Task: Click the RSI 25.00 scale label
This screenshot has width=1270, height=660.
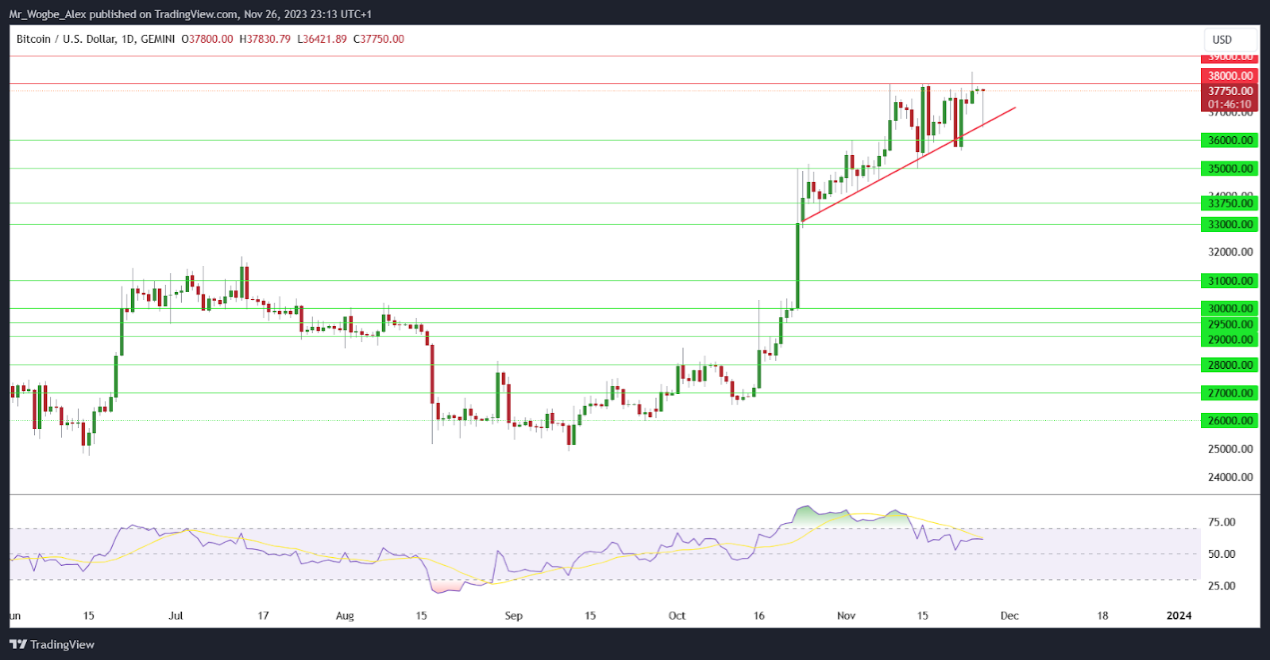Action: pyautogui.click(x=1221, y=586)
